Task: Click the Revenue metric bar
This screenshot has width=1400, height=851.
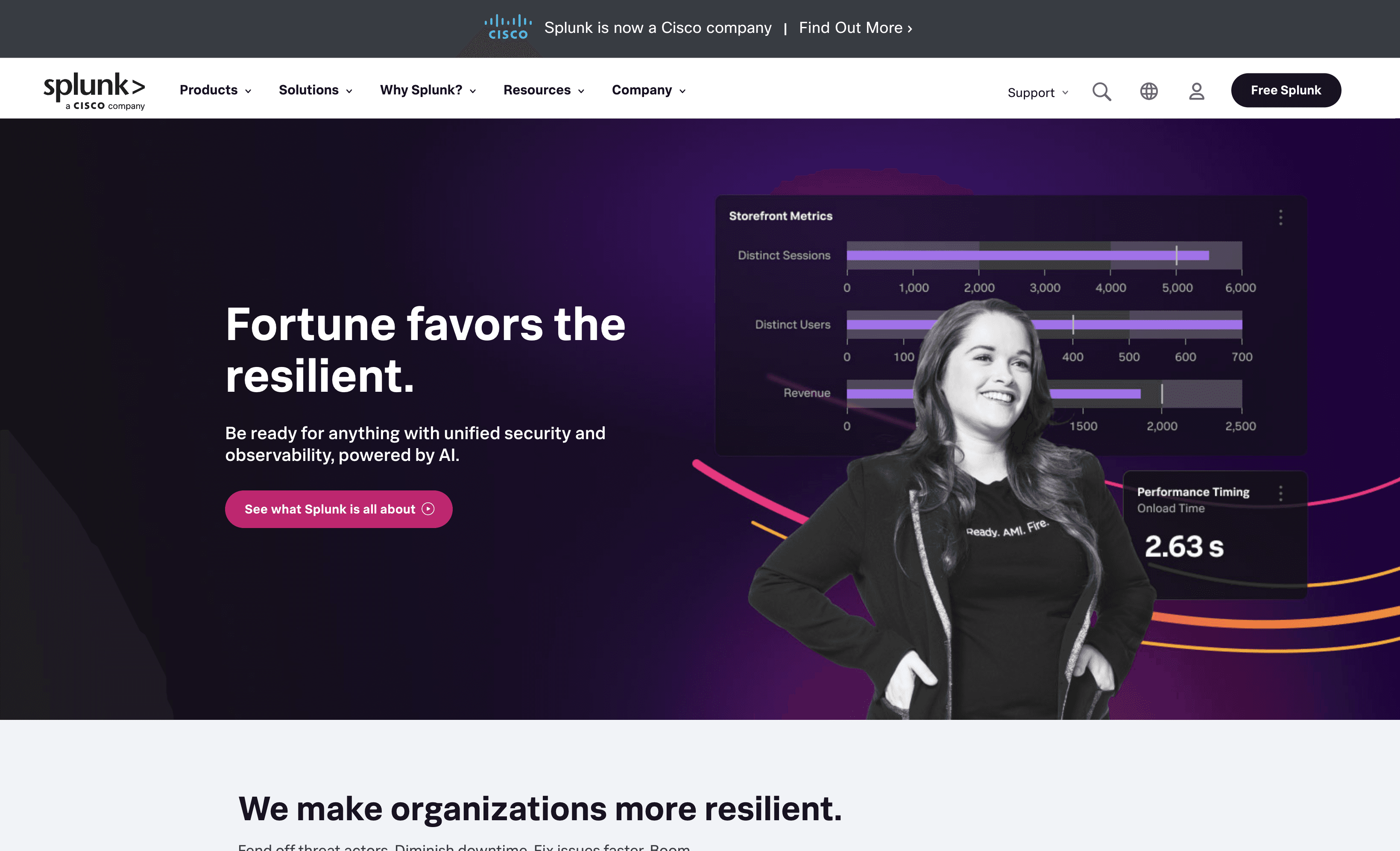Action: pyautogui.click(x=1044, y=393)
